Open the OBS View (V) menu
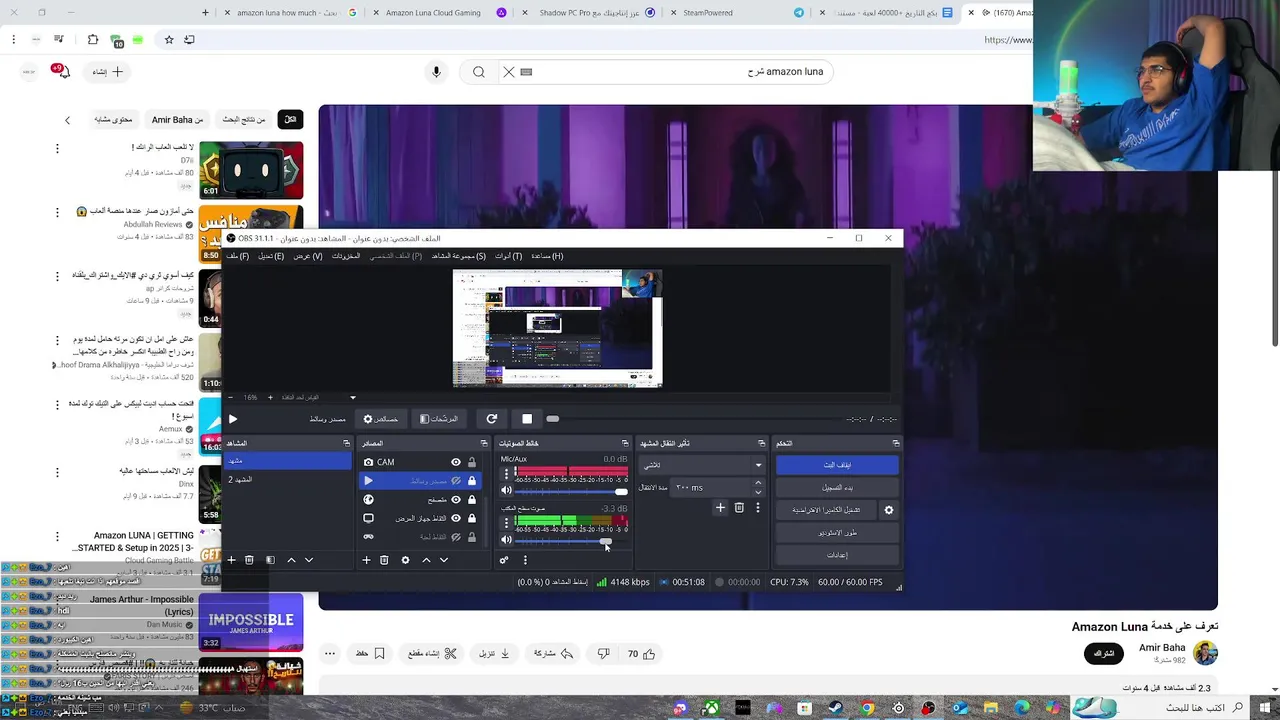Screen dimensions: 1280x720 [308, 256]
